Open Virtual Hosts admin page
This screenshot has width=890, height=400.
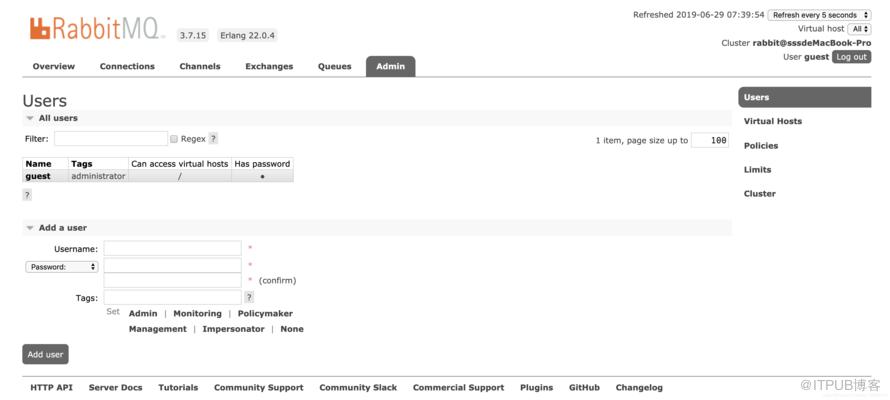tap(773, 121)
